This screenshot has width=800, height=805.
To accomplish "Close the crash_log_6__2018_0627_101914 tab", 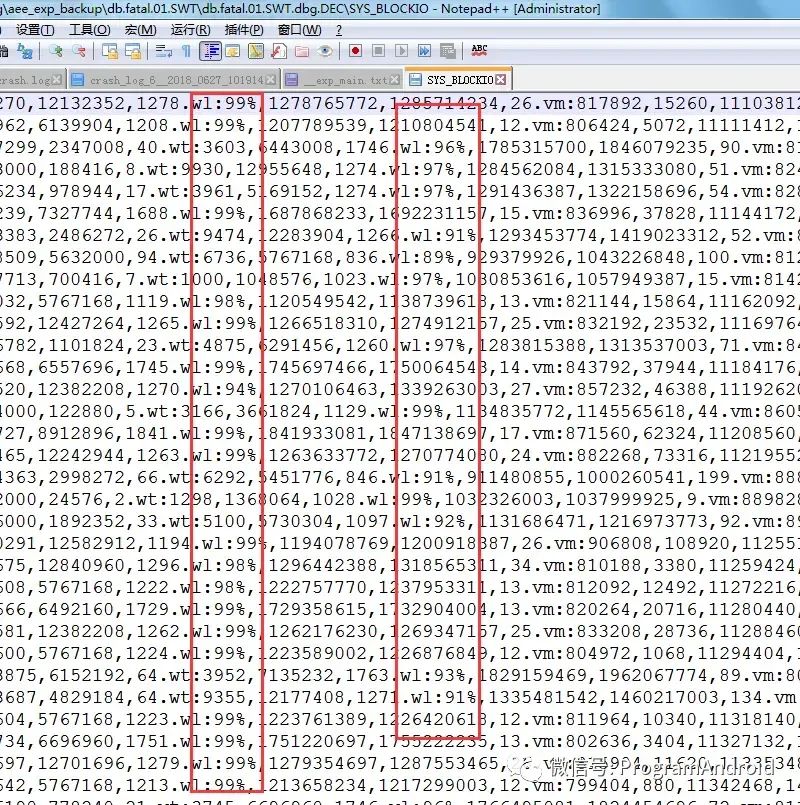I will pos(270,80).
